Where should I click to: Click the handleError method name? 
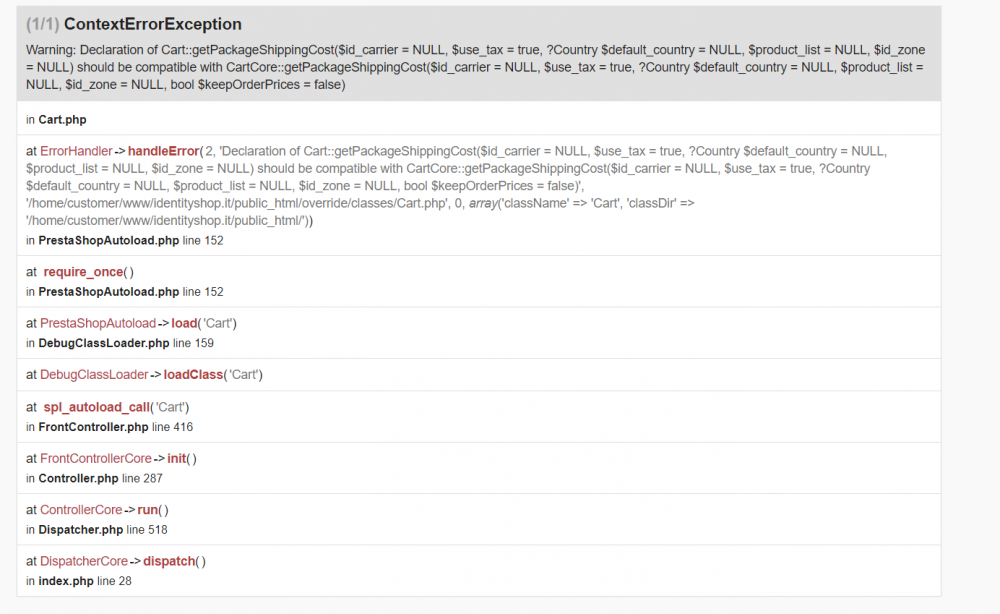(163, 151)
